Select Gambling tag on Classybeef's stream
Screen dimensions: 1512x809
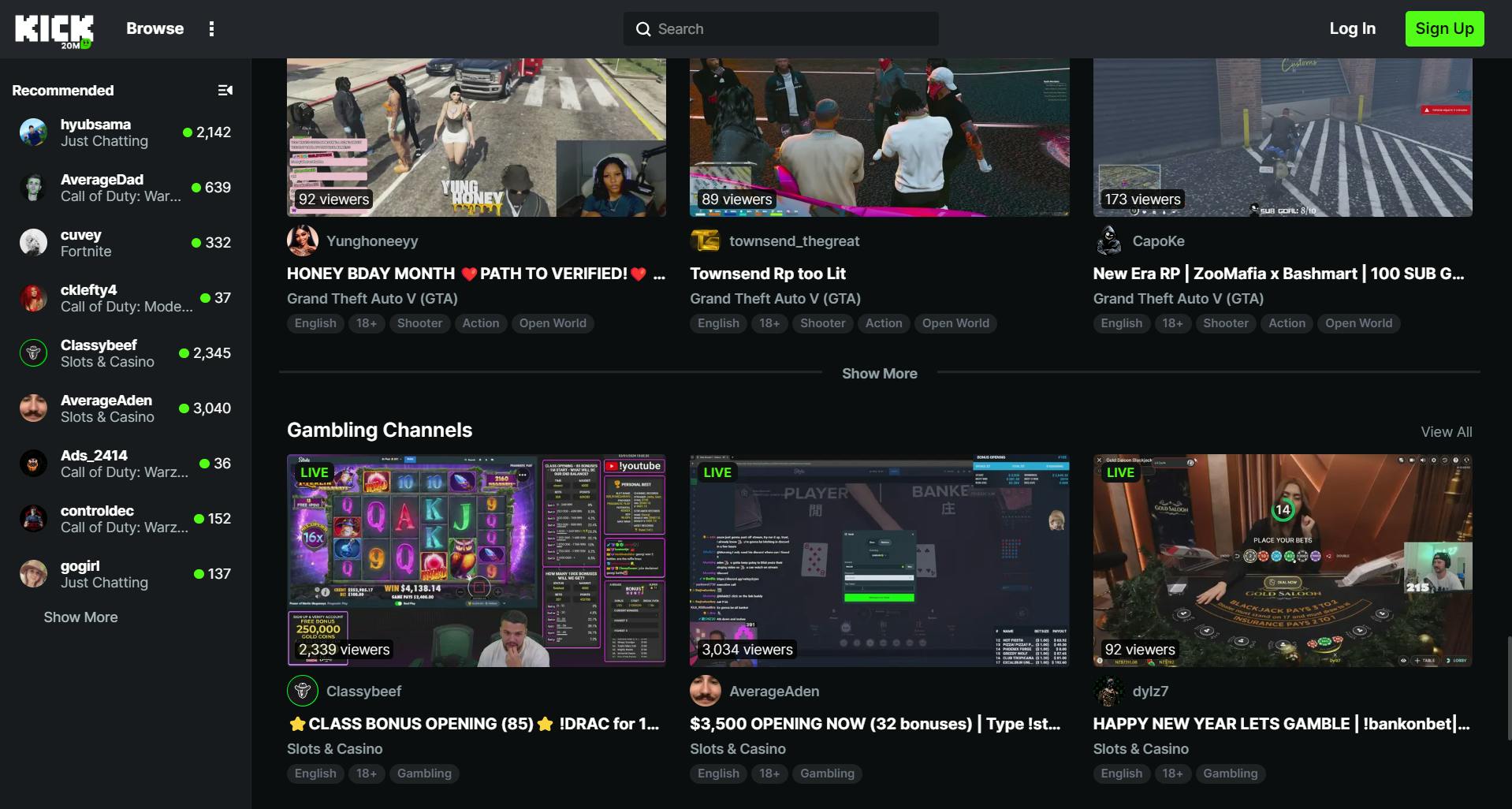(x=424, y=774)
